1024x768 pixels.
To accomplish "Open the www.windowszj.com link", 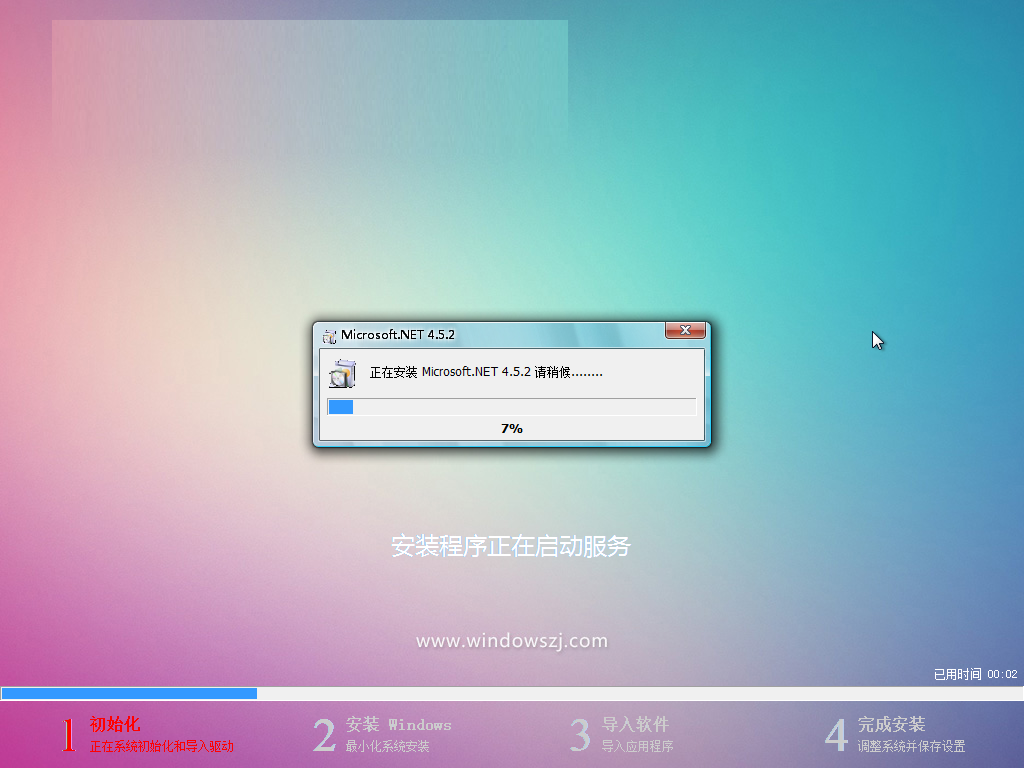I will click(x=512, y=641).
